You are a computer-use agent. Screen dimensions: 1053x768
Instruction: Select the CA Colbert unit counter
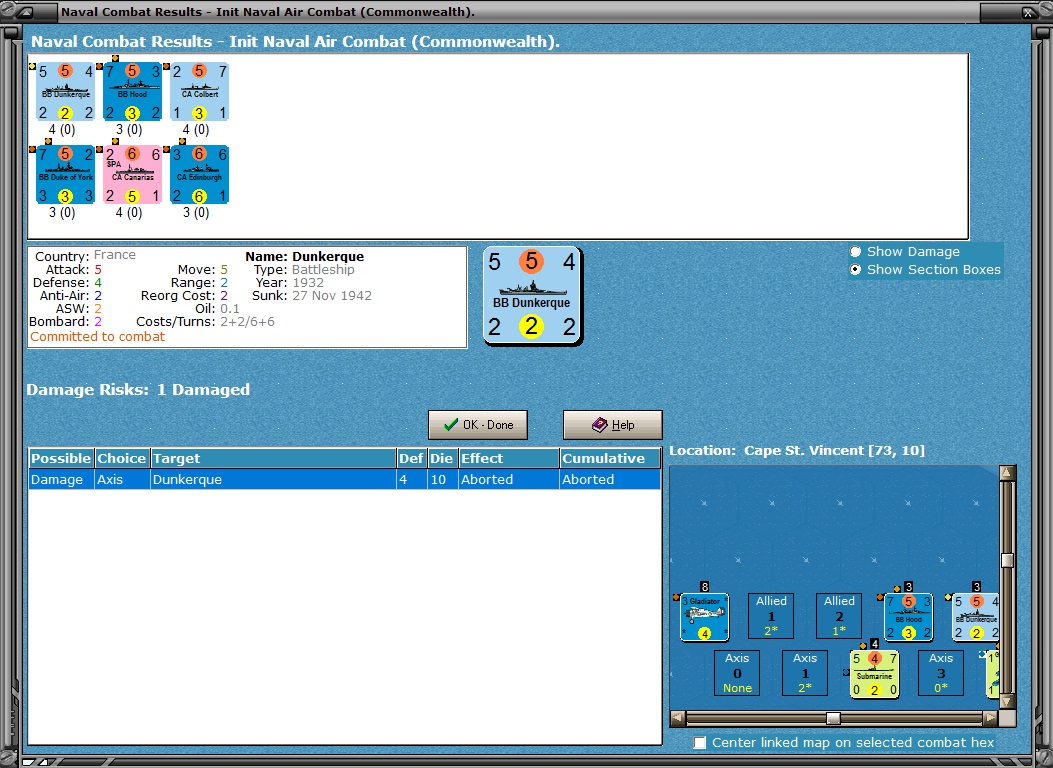pos(199,91)
